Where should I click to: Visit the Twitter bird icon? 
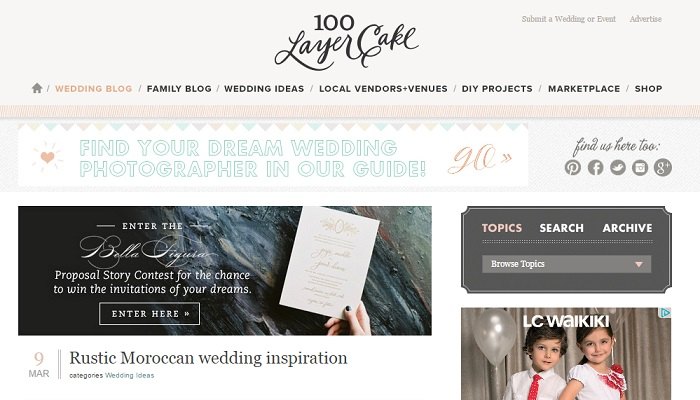[x=618, y=167]
